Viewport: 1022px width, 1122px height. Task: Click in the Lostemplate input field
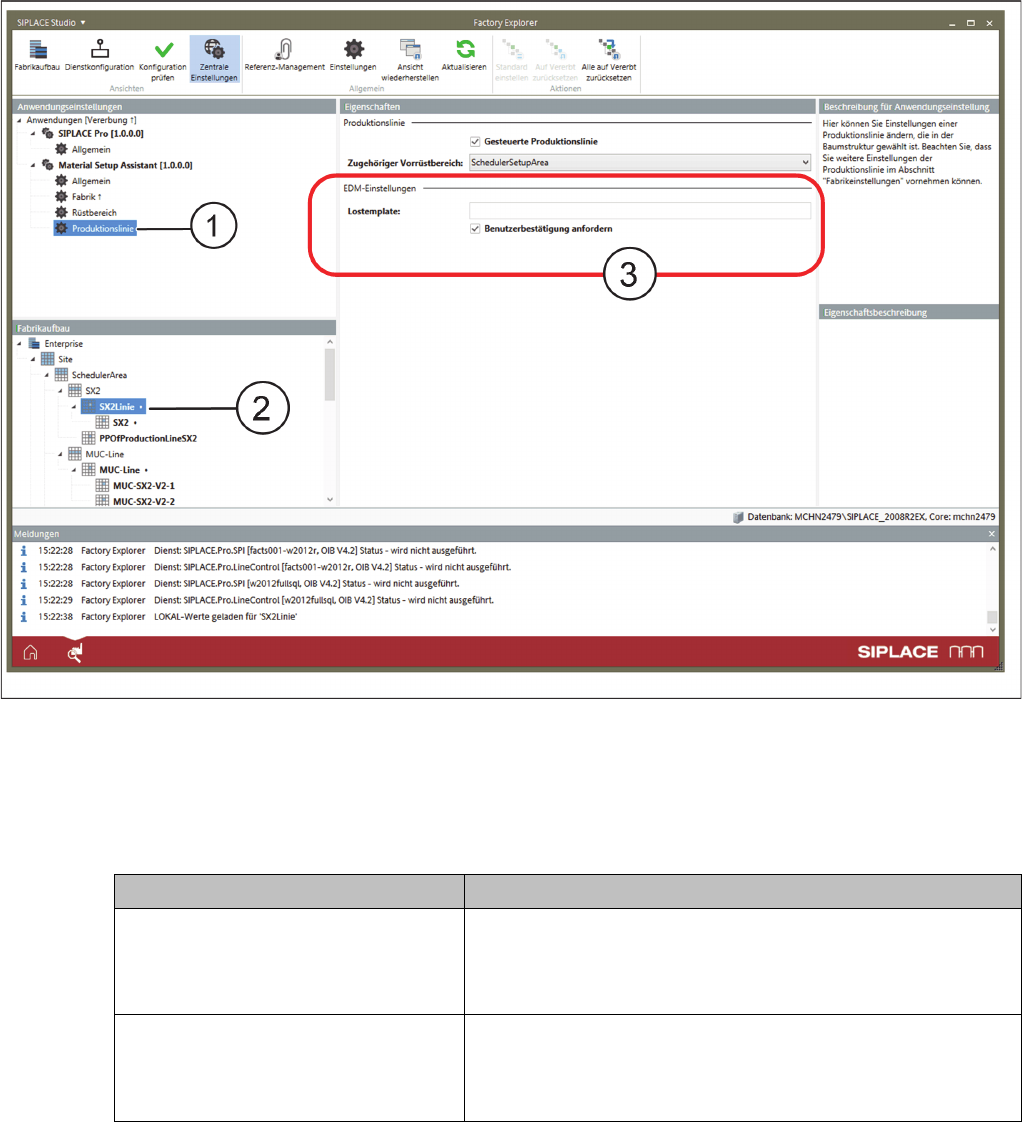click(x=640, y=211)
